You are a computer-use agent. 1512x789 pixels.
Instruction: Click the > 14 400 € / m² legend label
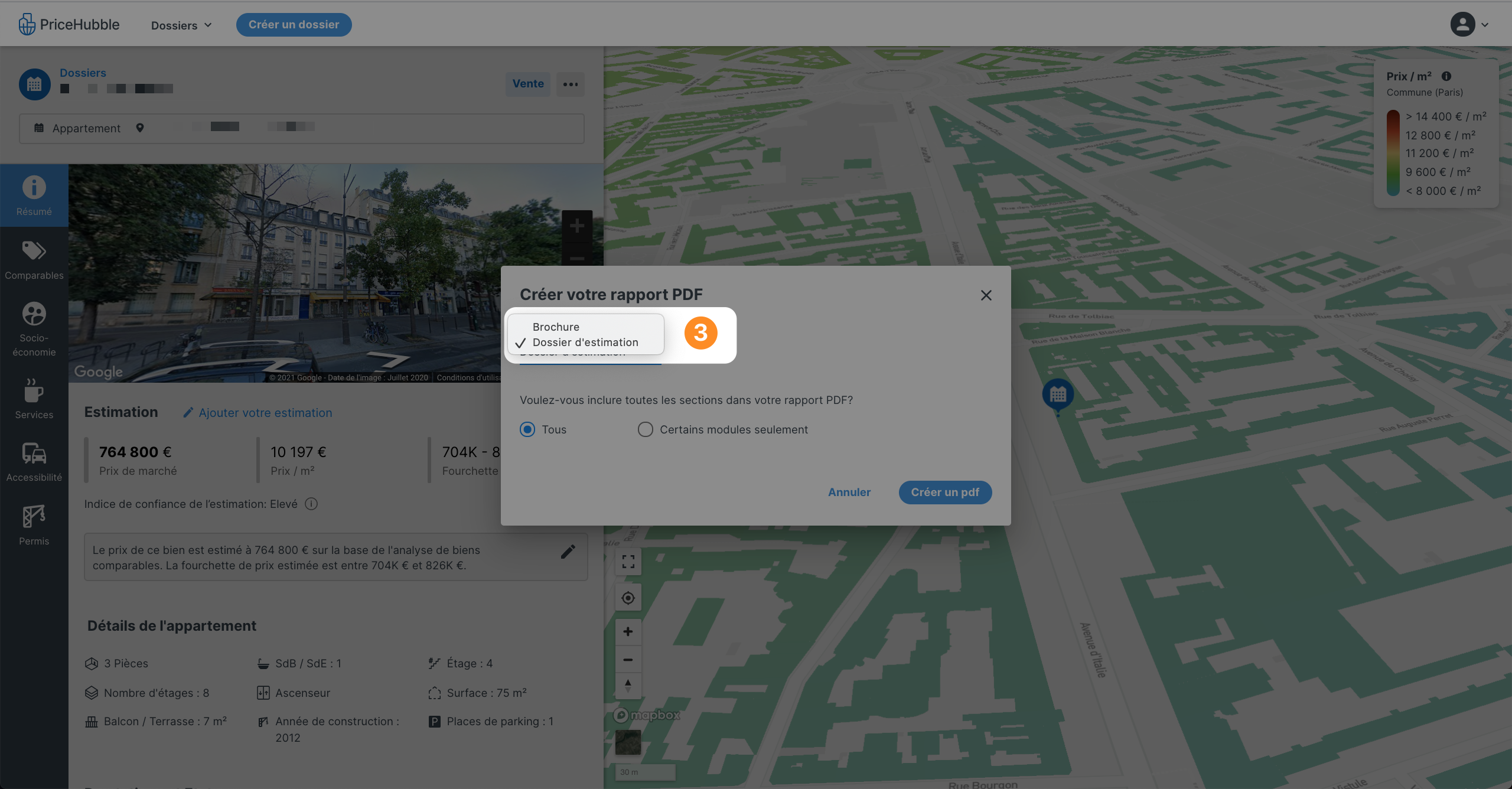[1446, 117]
